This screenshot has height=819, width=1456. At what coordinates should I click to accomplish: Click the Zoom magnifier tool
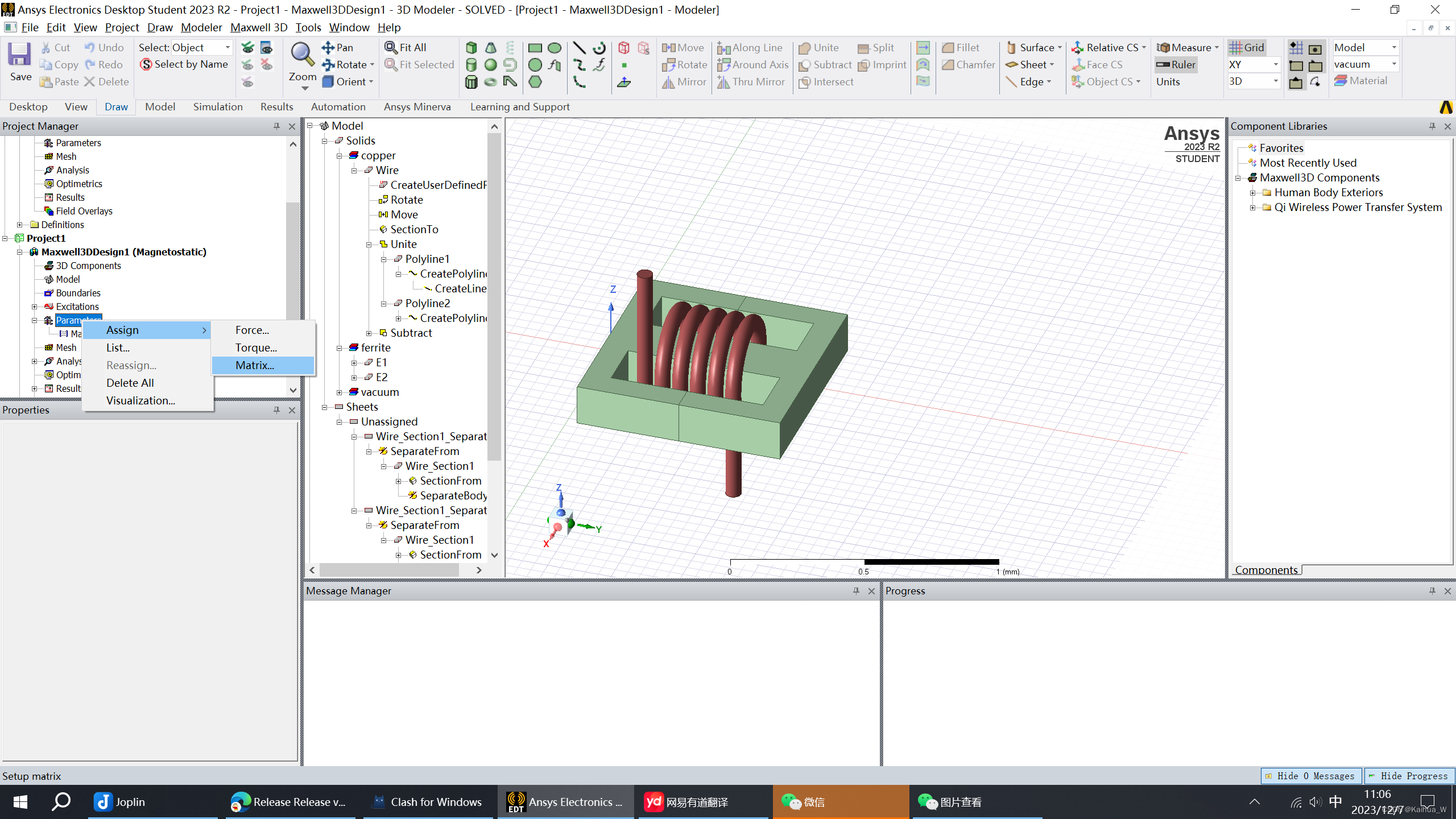pyautogui.click(x=302, y=56)
